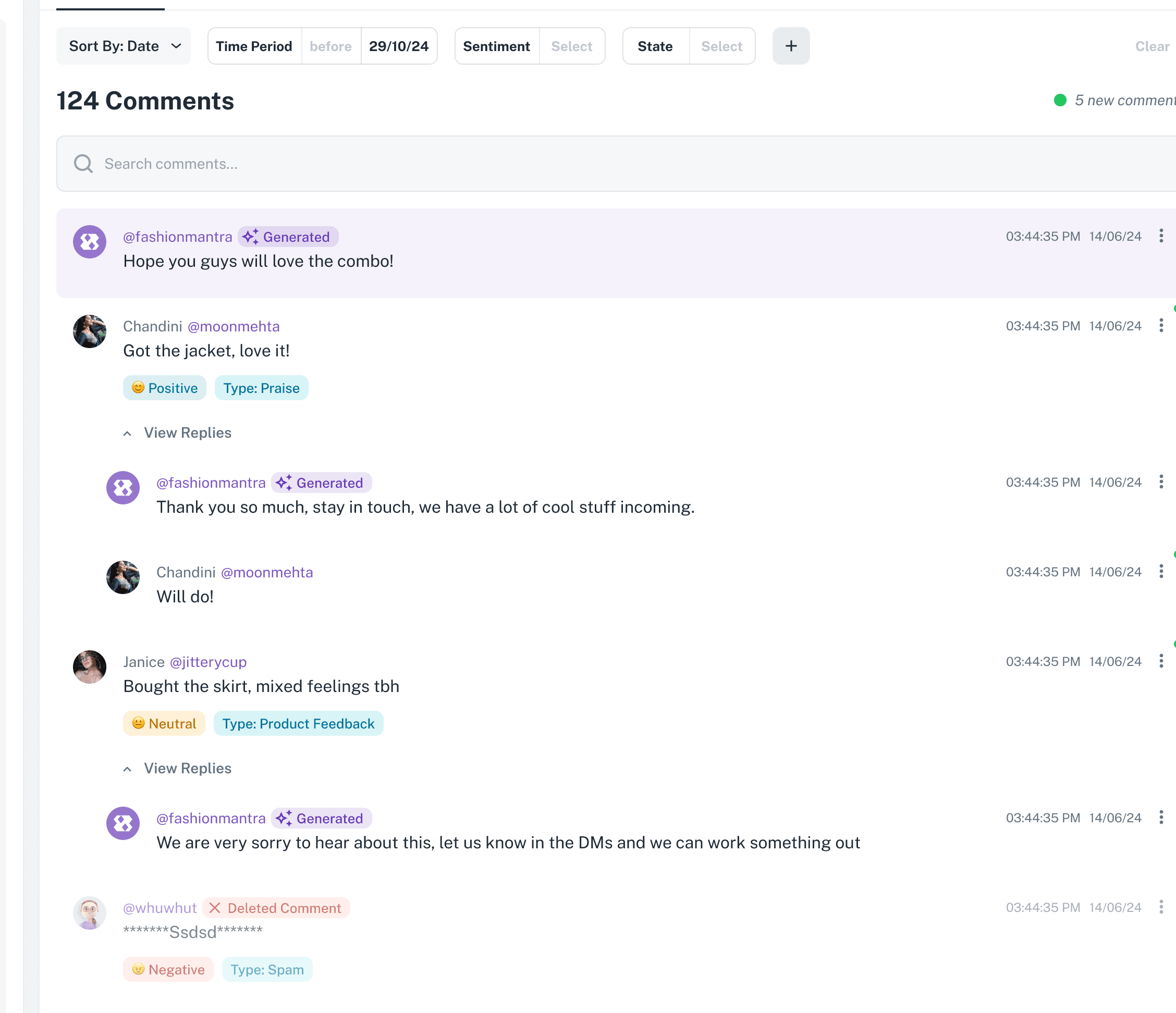This screenshot has height=1013, width=1176.
Task: Toggle the Positive sentiment tag
Action: [x=164, y=388]
